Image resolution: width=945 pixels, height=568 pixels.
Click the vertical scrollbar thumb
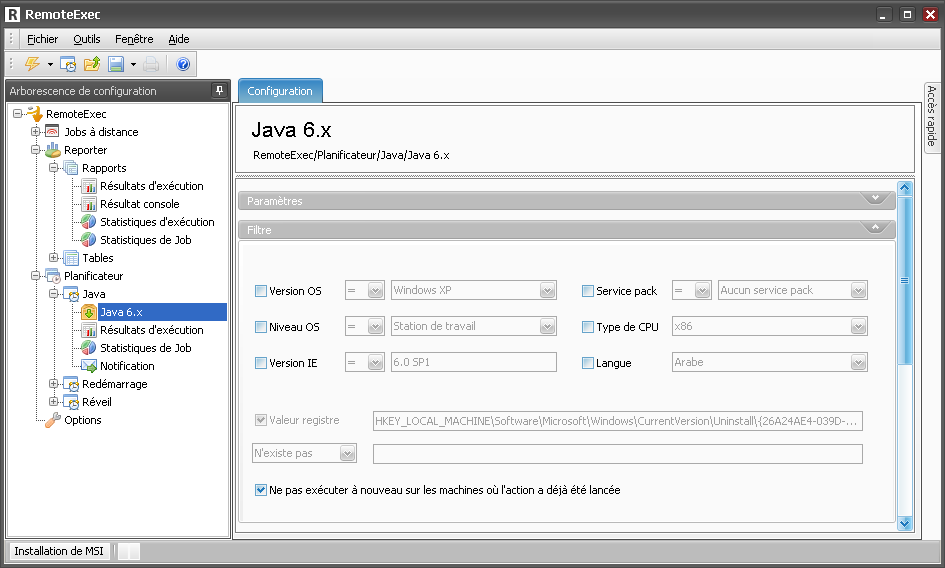904,280
